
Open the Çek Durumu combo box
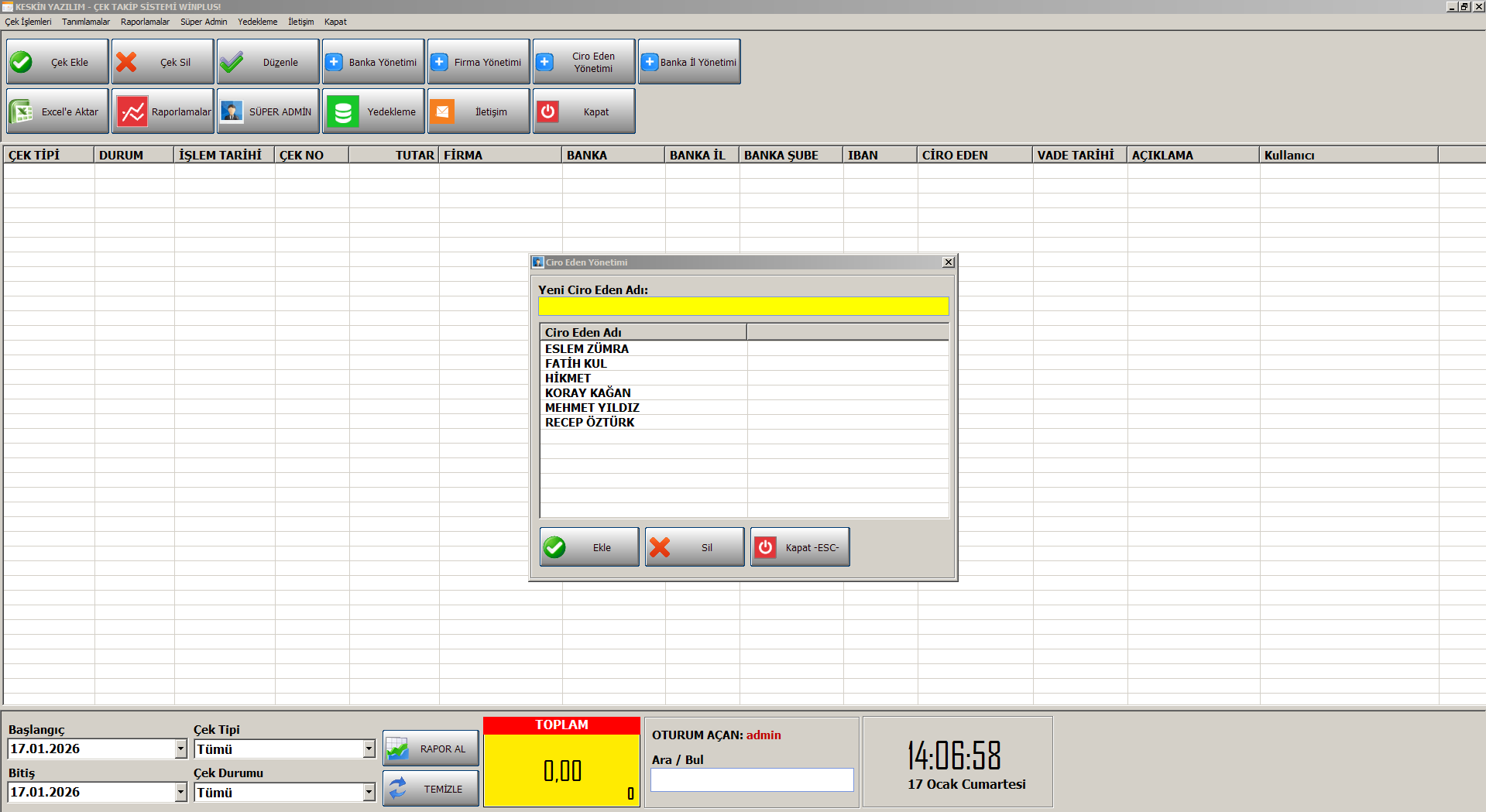click(369, 792)
